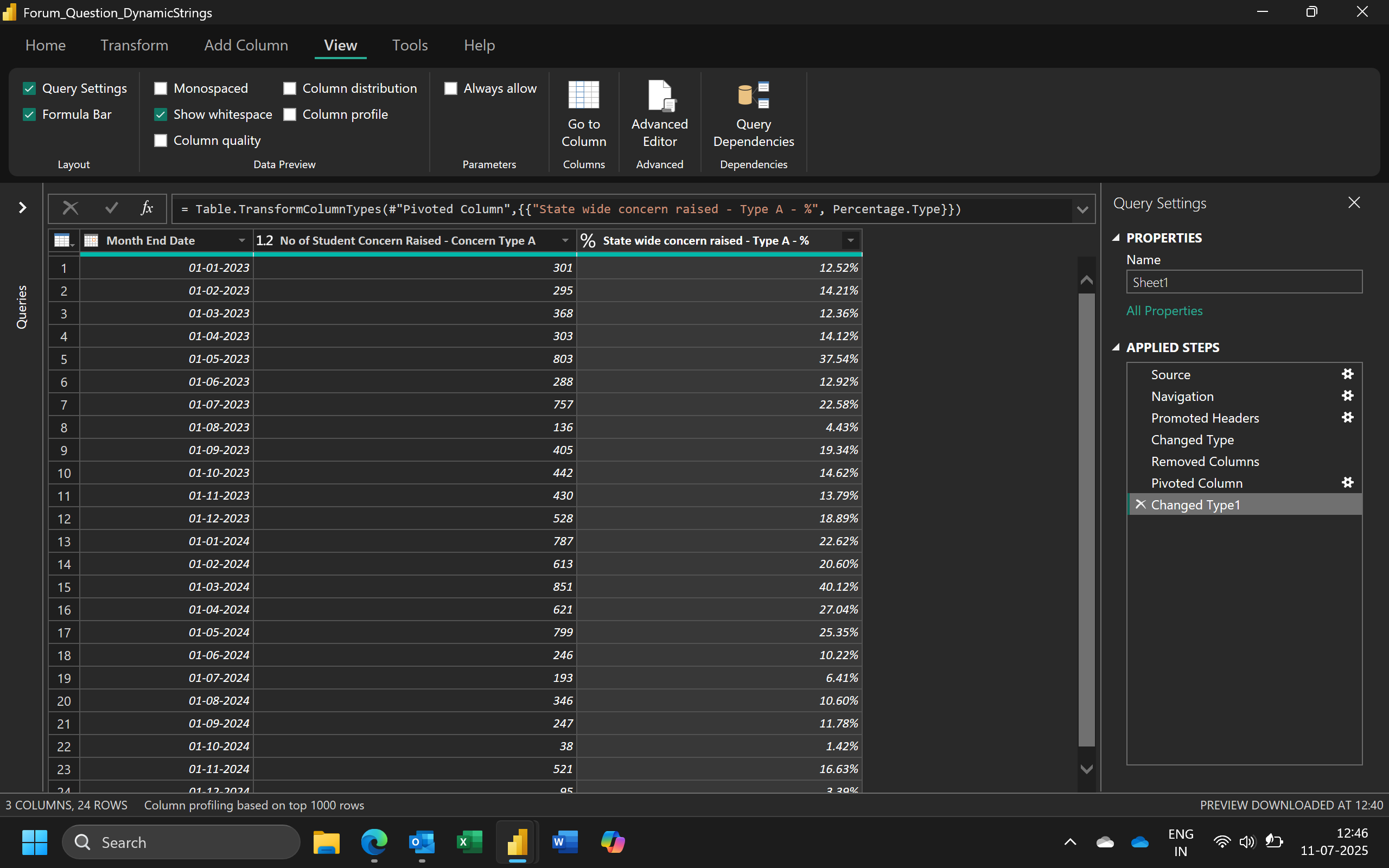1389x868 pixels.
Task: Open the Go to Column dialog
Action: (x=584, y=114)
